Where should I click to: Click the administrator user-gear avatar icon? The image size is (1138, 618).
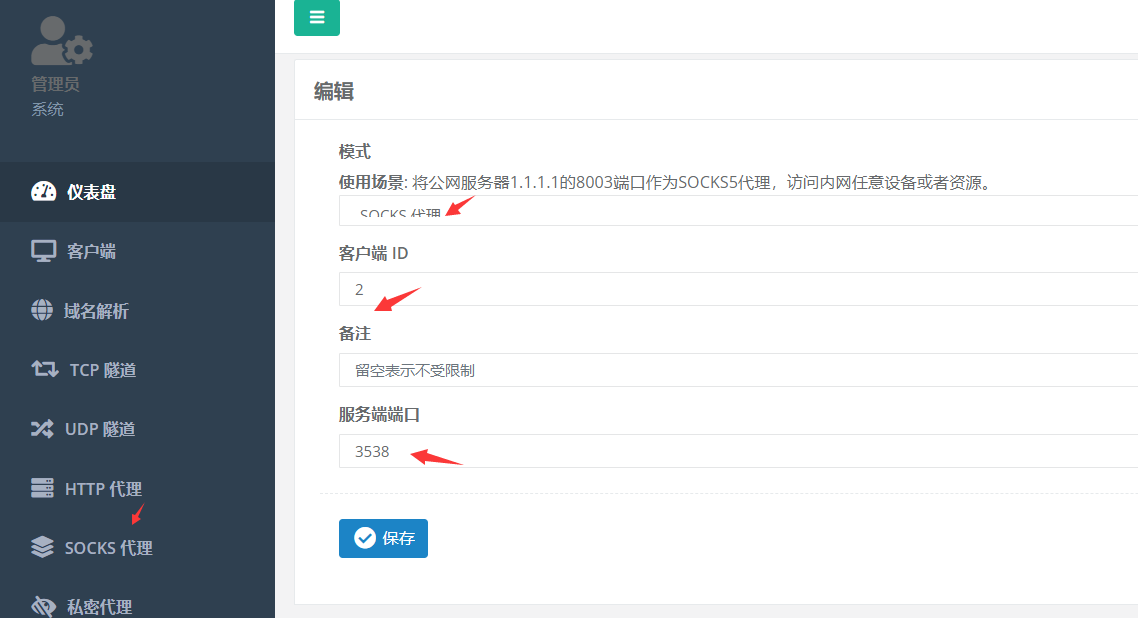tap(61, 41)
